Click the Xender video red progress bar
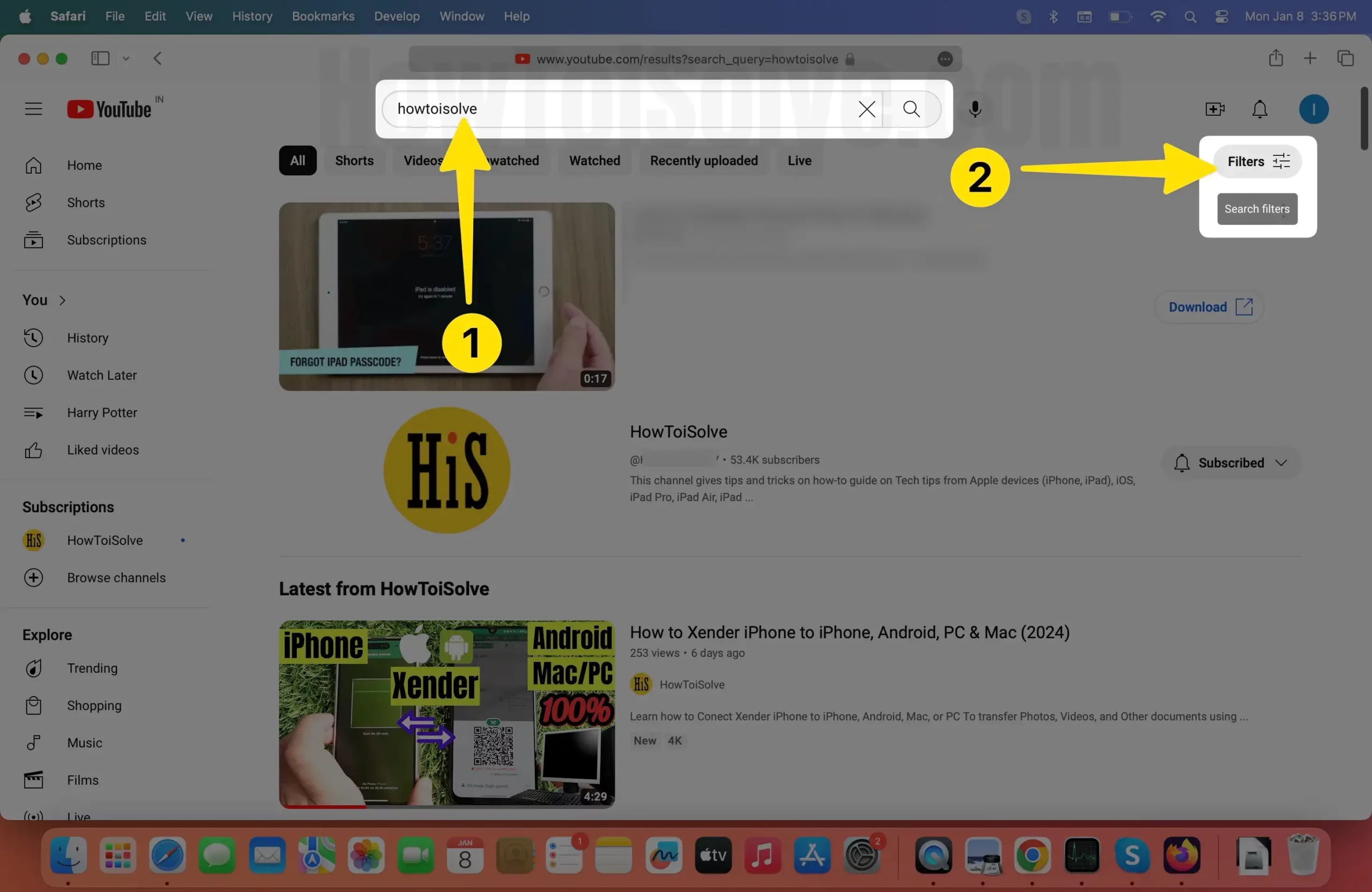 pyautogui.click(x=323, y=806)
